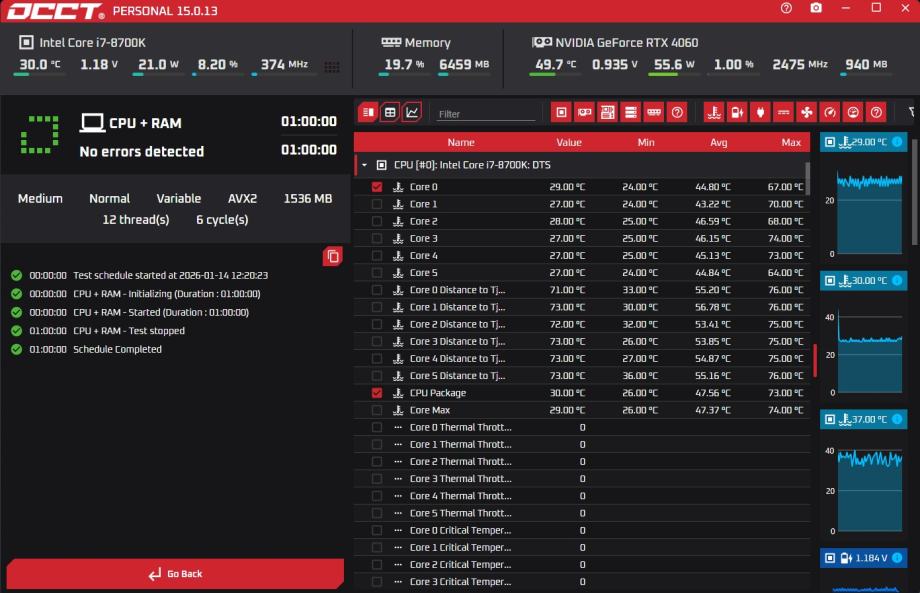Toggle the usage gauge filter icon
This screenshot has width=920, height=593.
853,112
